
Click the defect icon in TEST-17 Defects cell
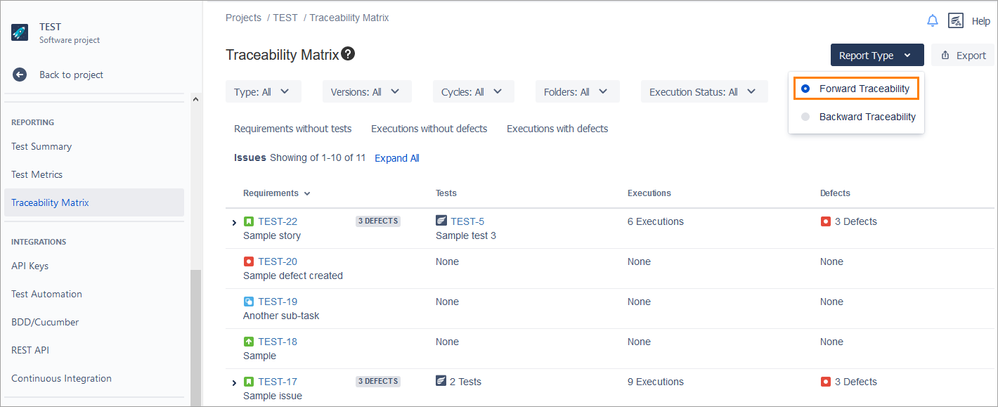click(x=826, y=382)
